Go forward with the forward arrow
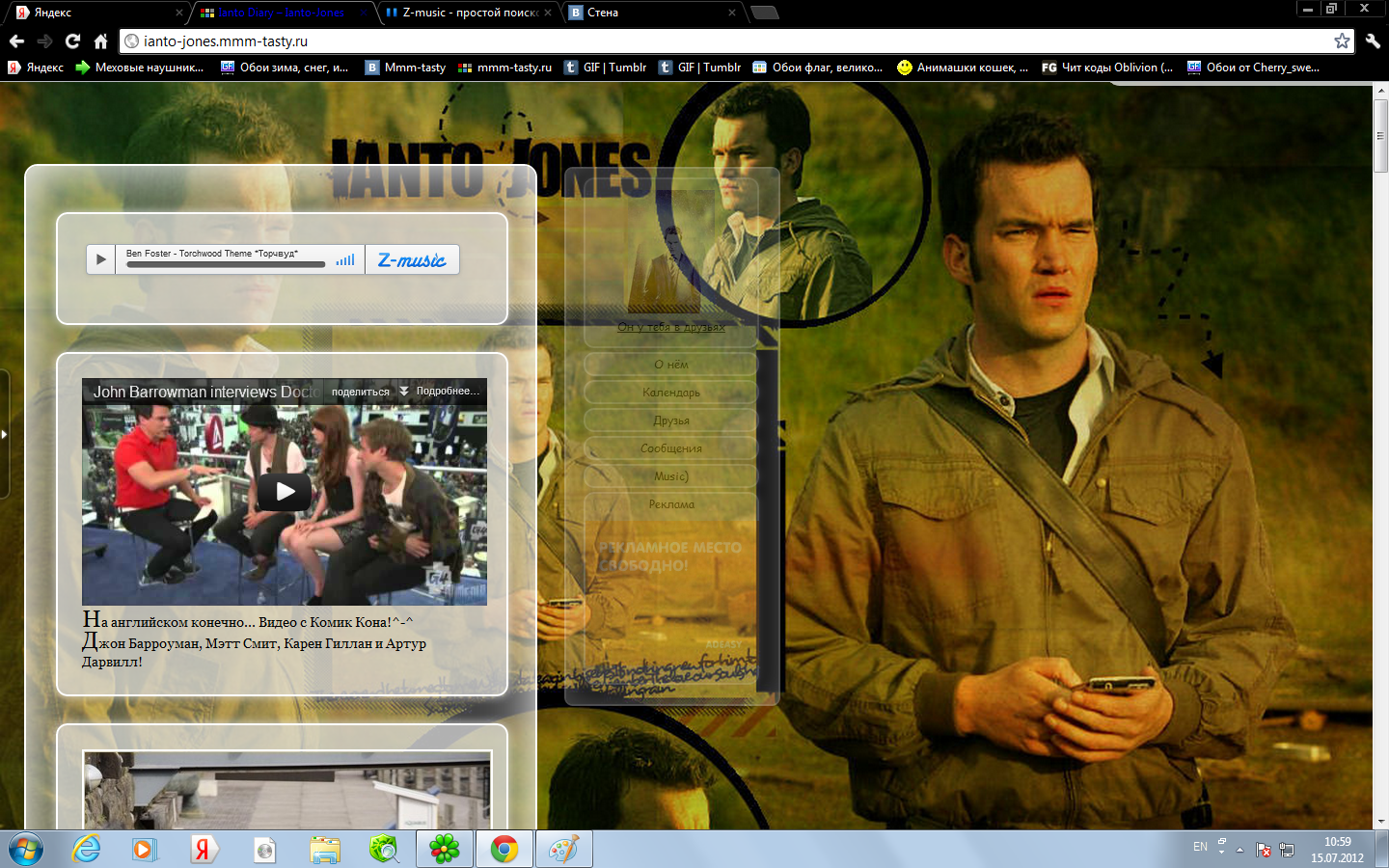Viewport: 1389px width, 868px height. point(44,41)
